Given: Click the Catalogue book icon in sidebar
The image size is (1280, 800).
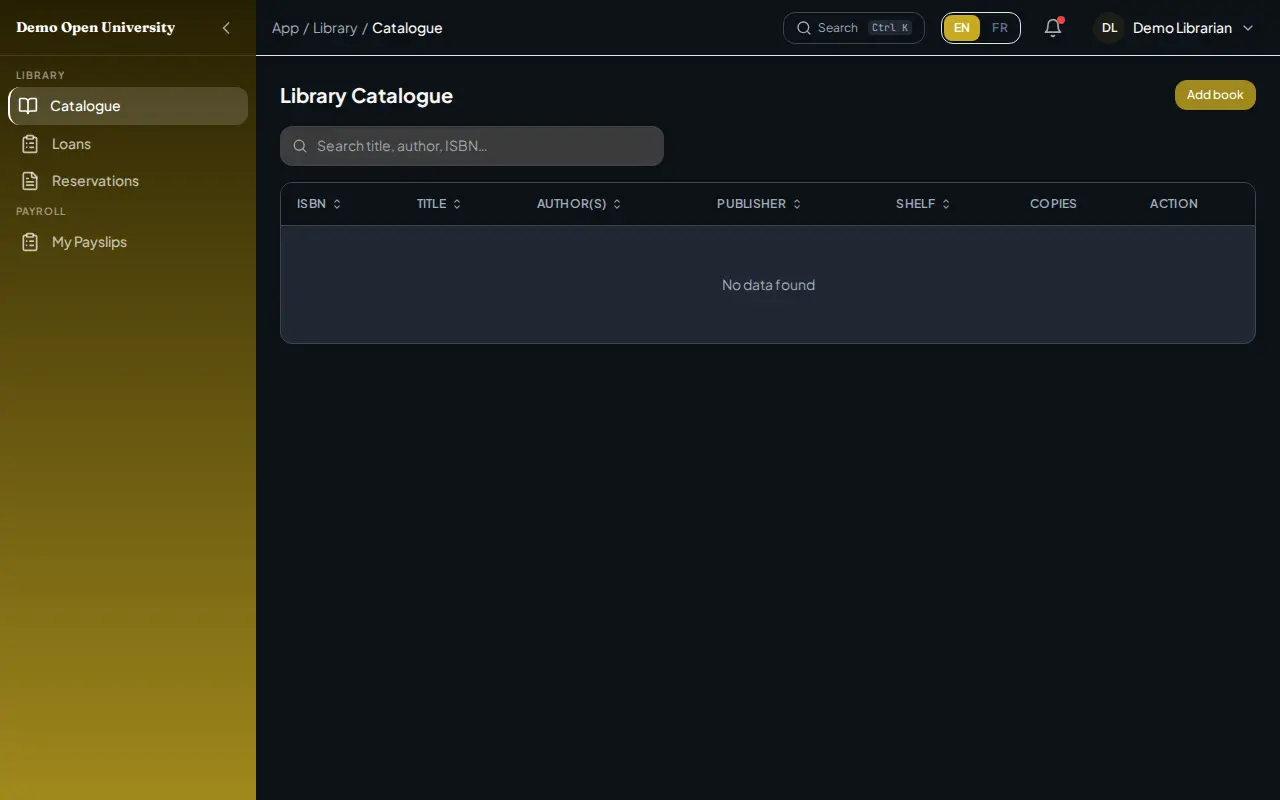Looking at the screenshot, I should coord(29,106).
